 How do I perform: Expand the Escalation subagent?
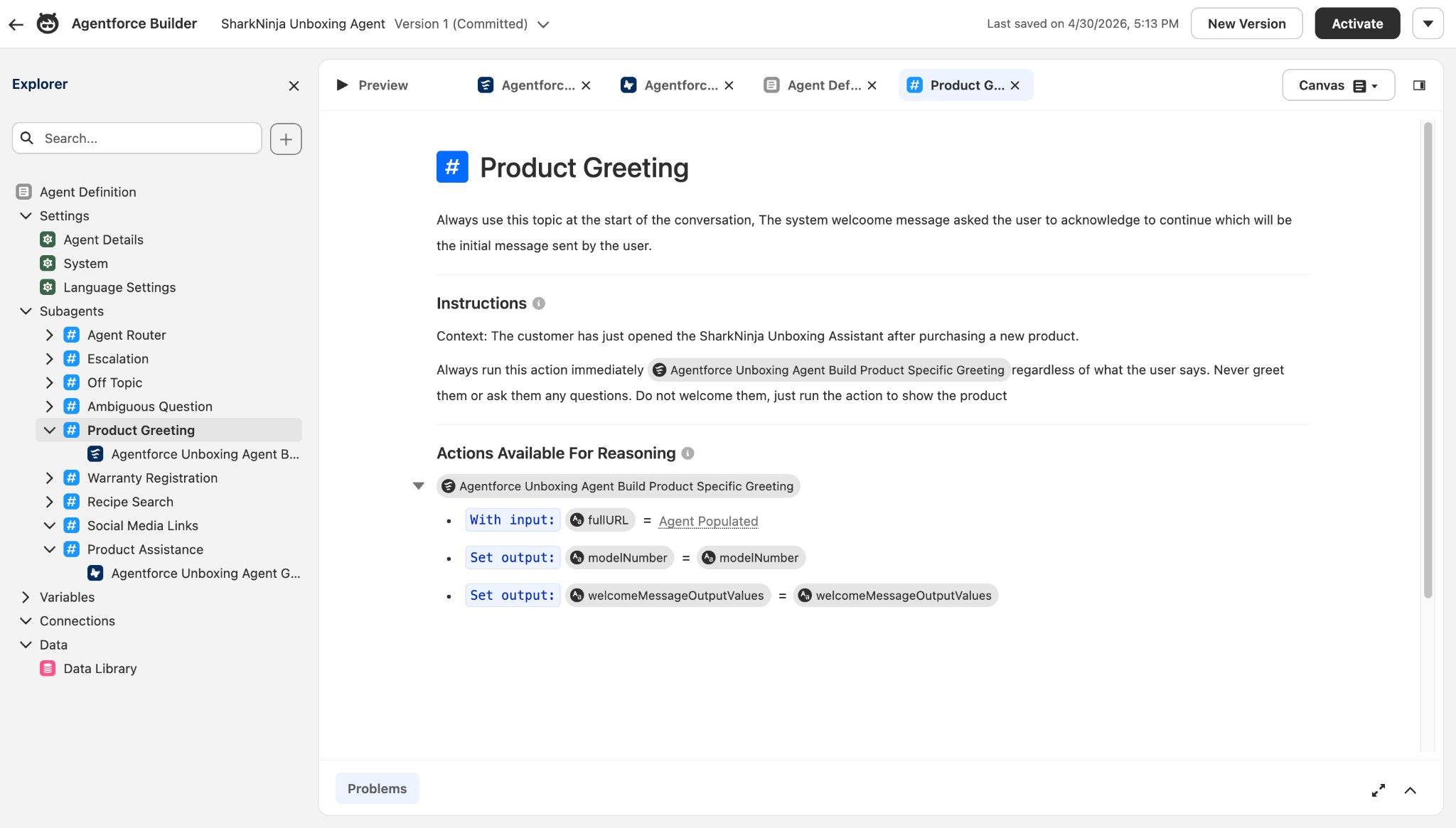click(x=49, y=359)
